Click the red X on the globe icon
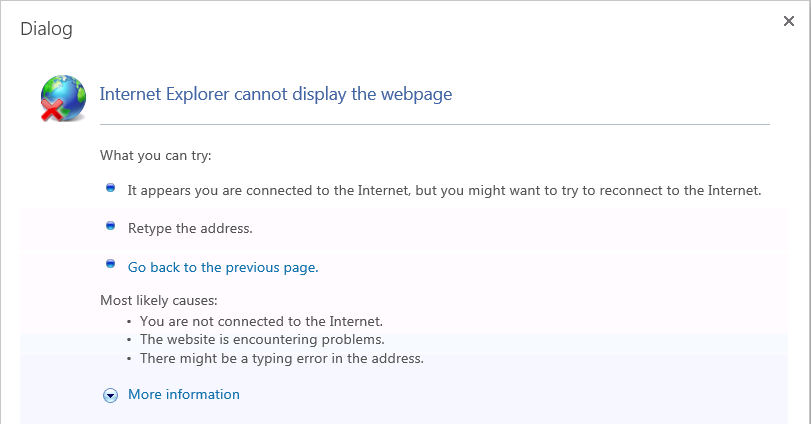 coord(52,110)
